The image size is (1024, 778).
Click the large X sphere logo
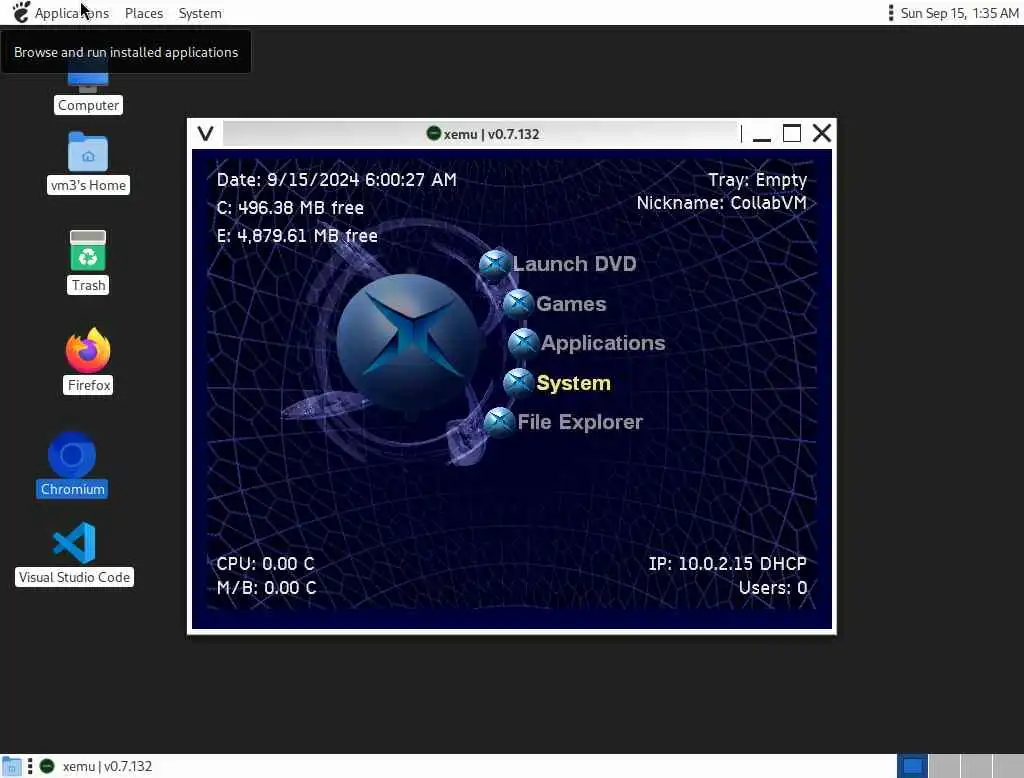409,341
